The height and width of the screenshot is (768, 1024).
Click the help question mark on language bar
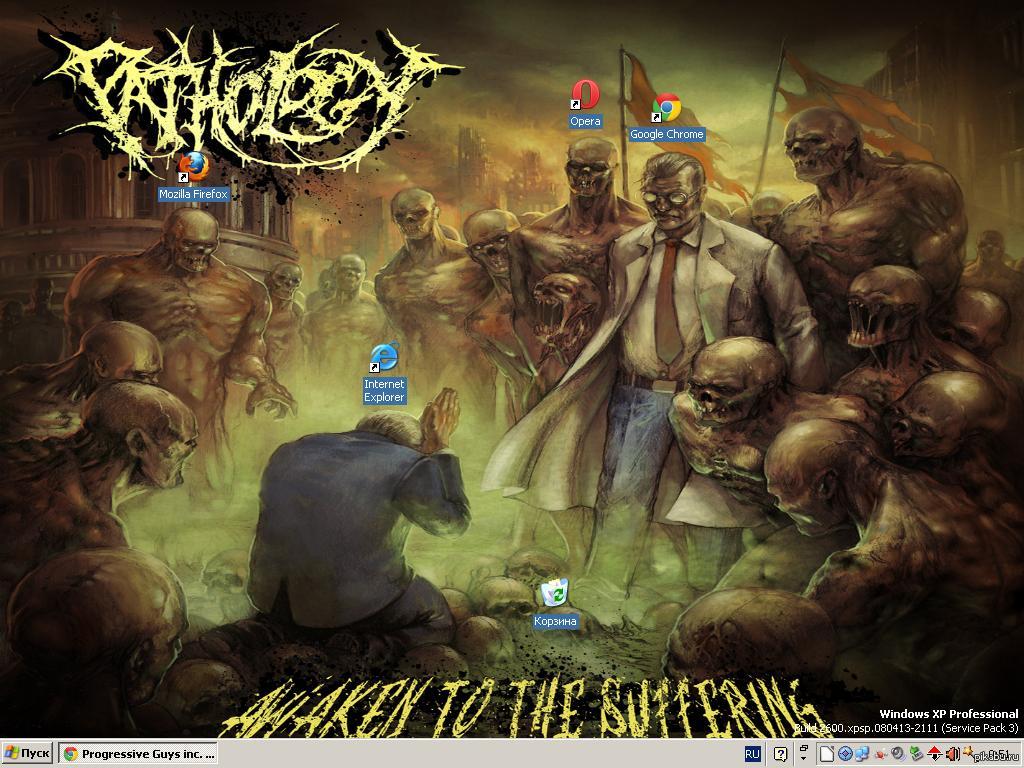780,754
